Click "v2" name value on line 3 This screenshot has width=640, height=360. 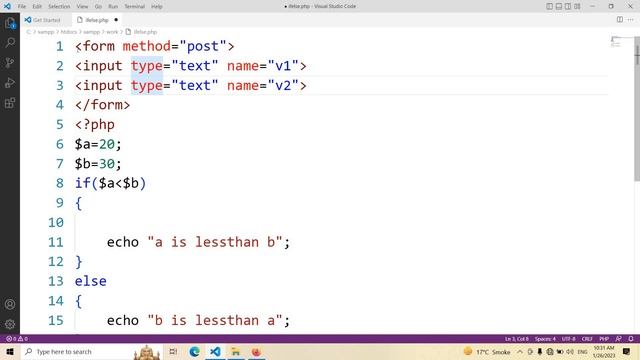[x=283, y=85]
